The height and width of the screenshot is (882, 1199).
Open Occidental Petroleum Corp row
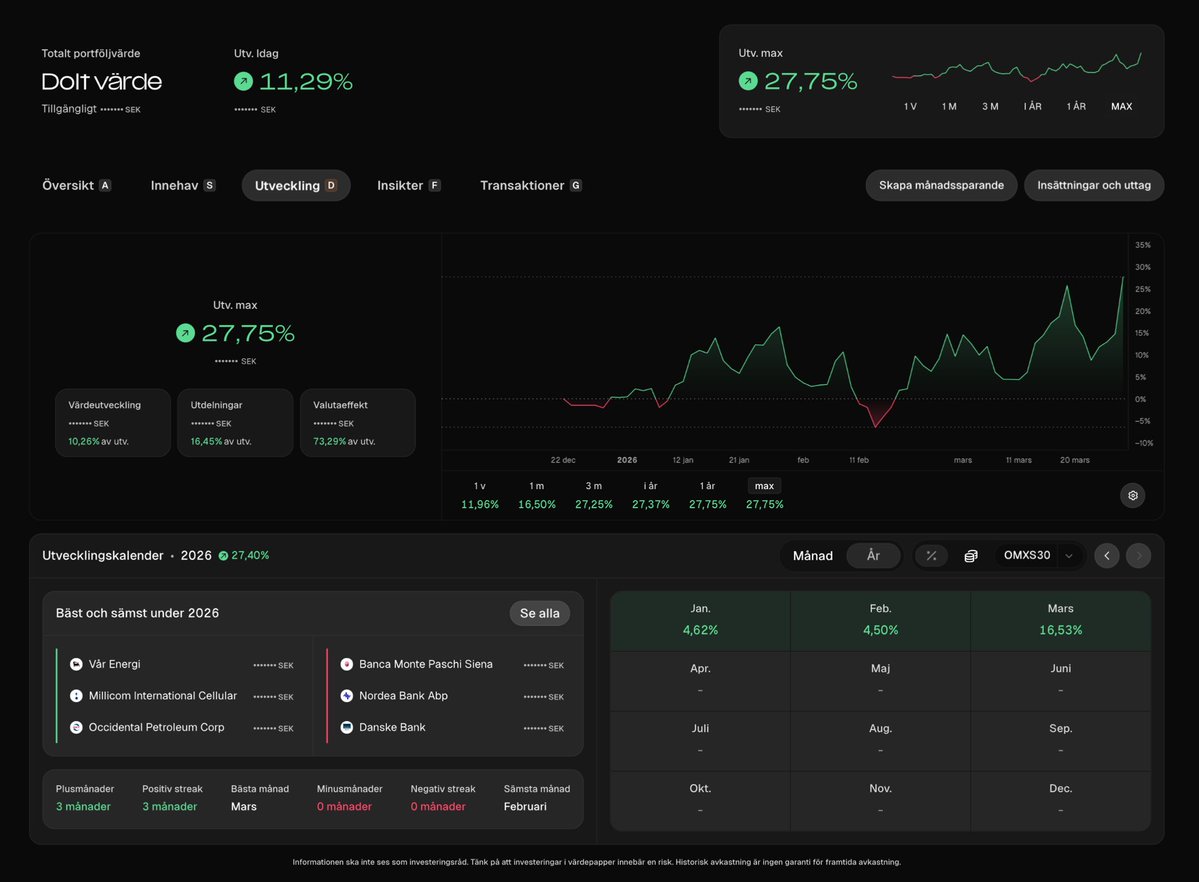[x=182, y=727]
